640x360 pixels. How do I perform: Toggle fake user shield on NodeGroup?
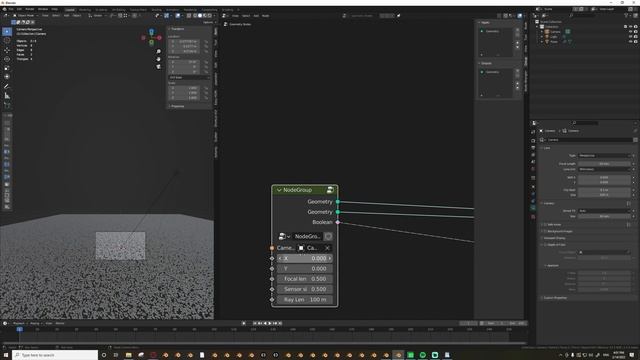coord(328,236)
